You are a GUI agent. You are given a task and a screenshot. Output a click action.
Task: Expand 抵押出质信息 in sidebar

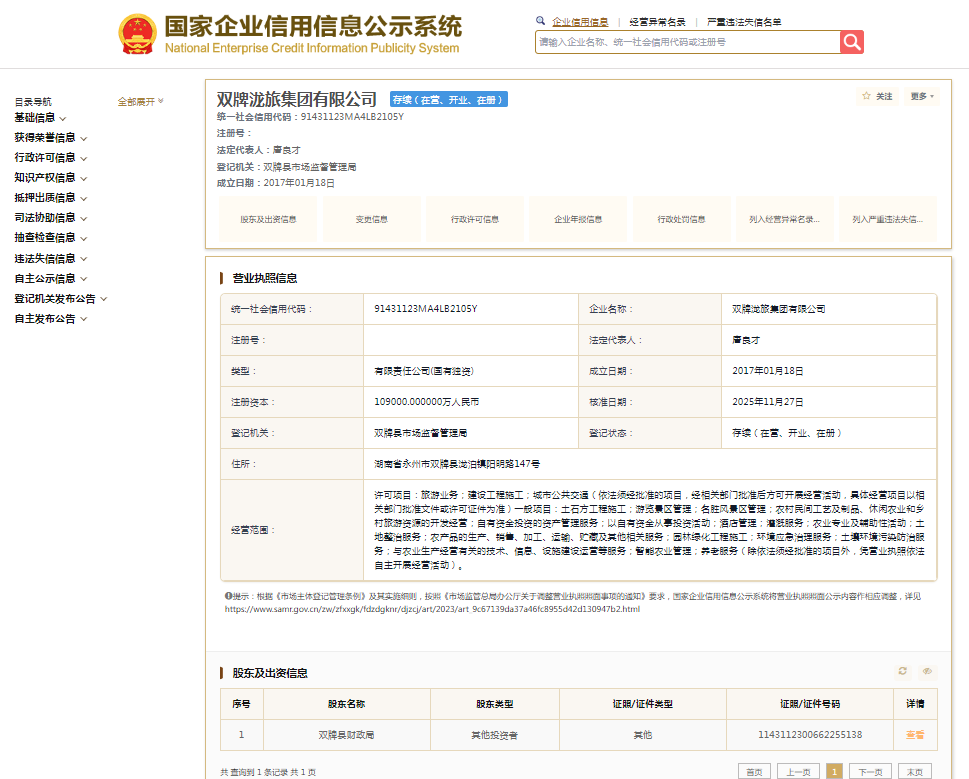(x=51, y=198)
